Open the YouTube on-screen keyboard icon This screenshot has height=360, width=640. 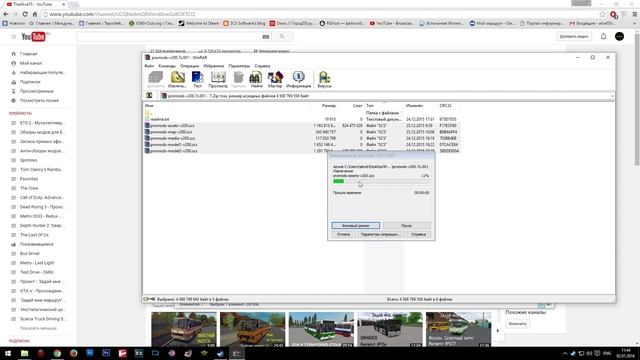coord(266,37)
